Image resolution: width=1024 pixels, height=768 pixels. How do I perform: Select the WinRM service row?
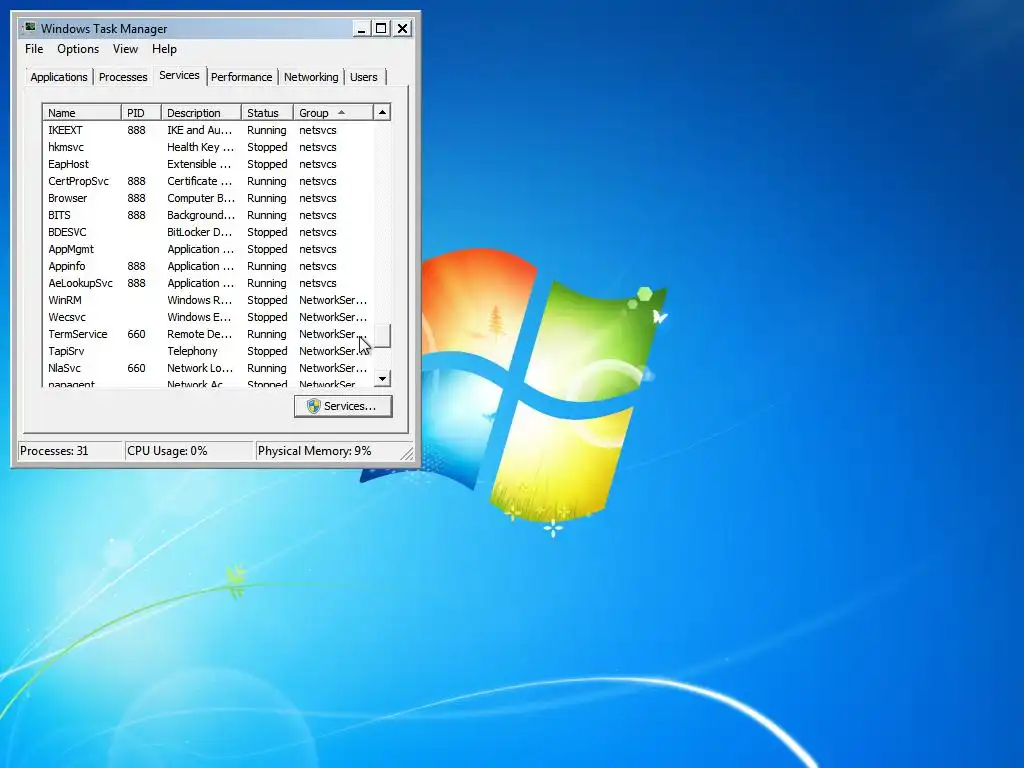click(x=208, y=300)
